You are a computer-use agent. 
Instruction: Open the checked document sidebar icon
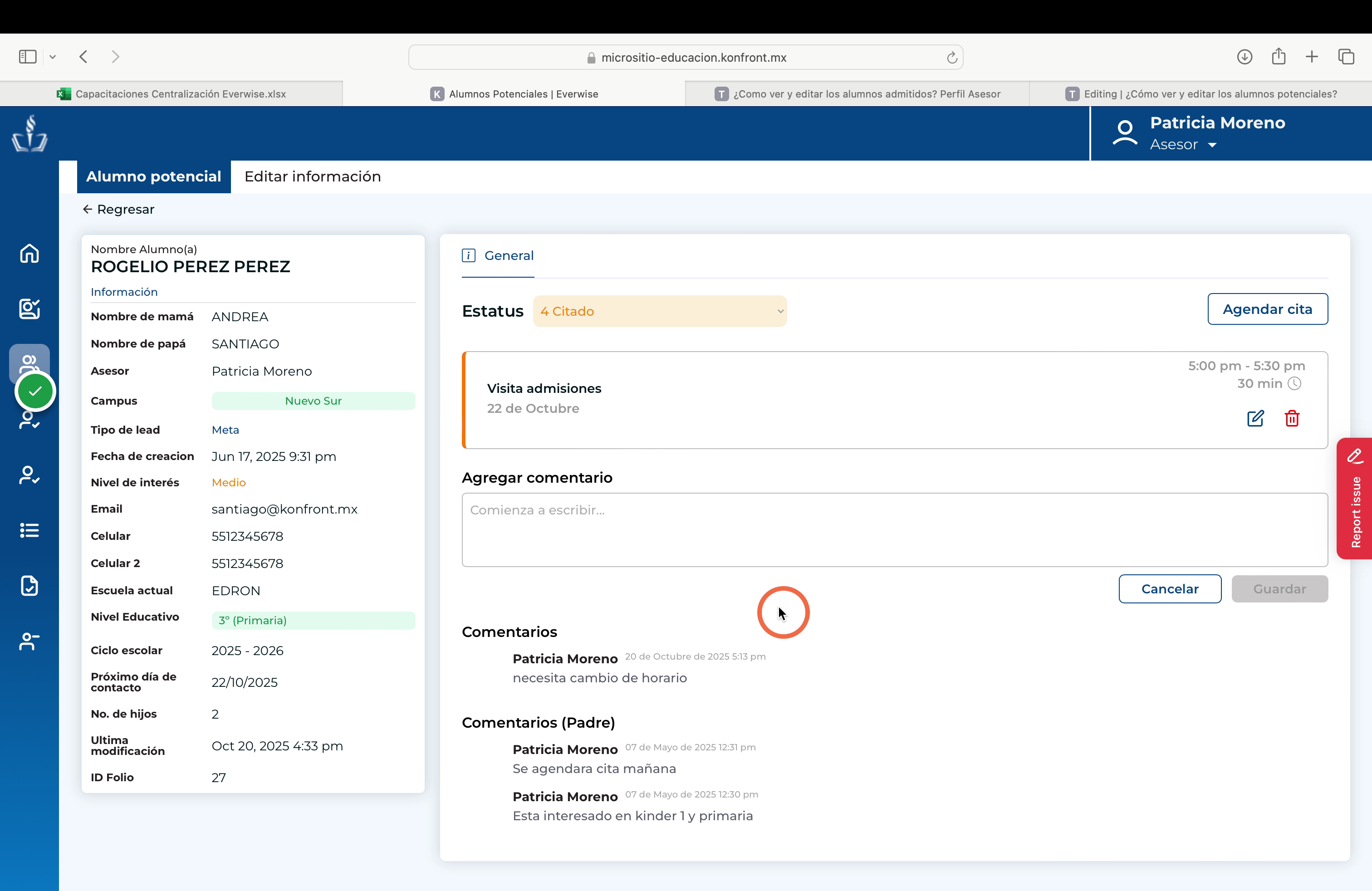[29, 586]
